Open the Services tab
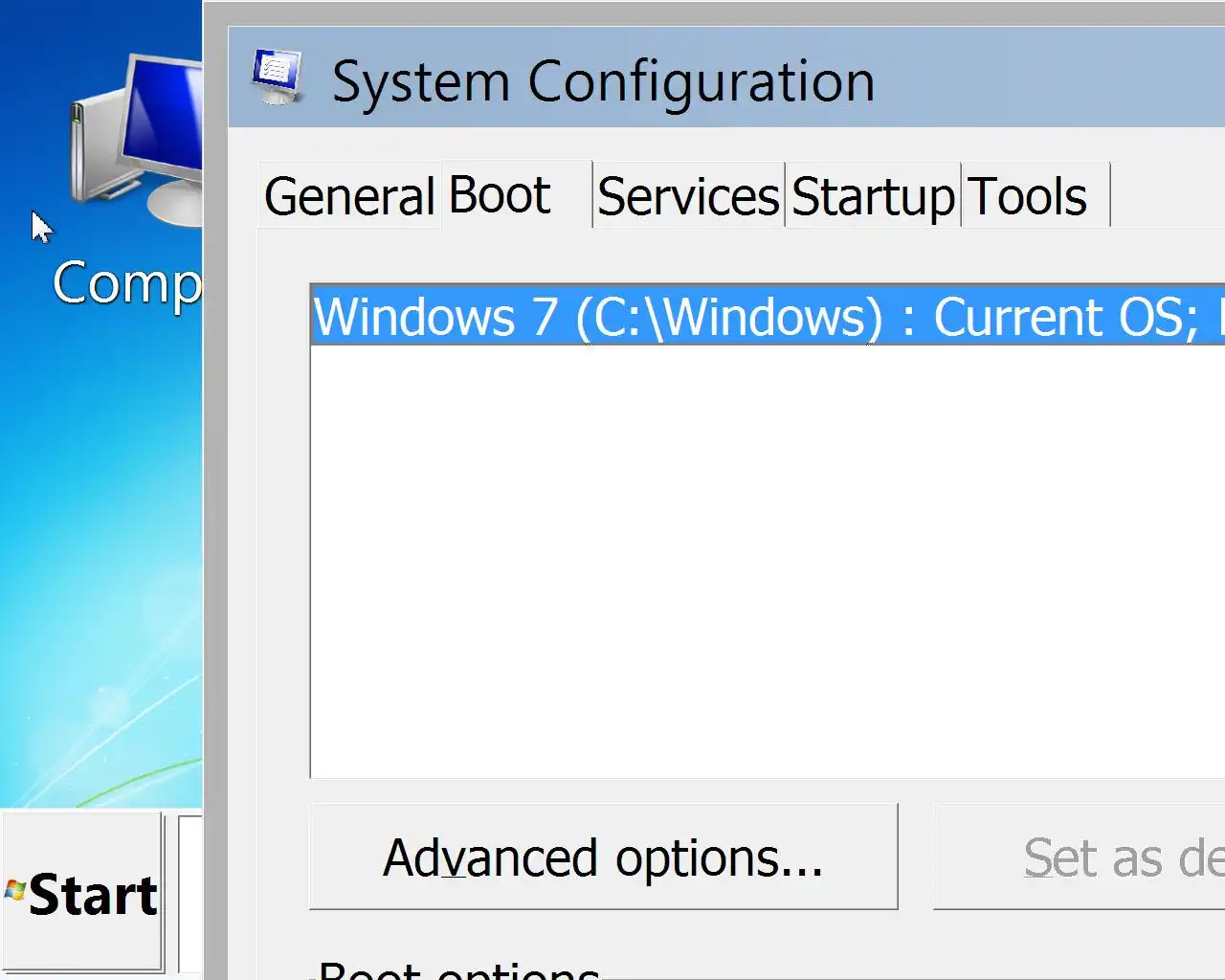 (689, 196)
